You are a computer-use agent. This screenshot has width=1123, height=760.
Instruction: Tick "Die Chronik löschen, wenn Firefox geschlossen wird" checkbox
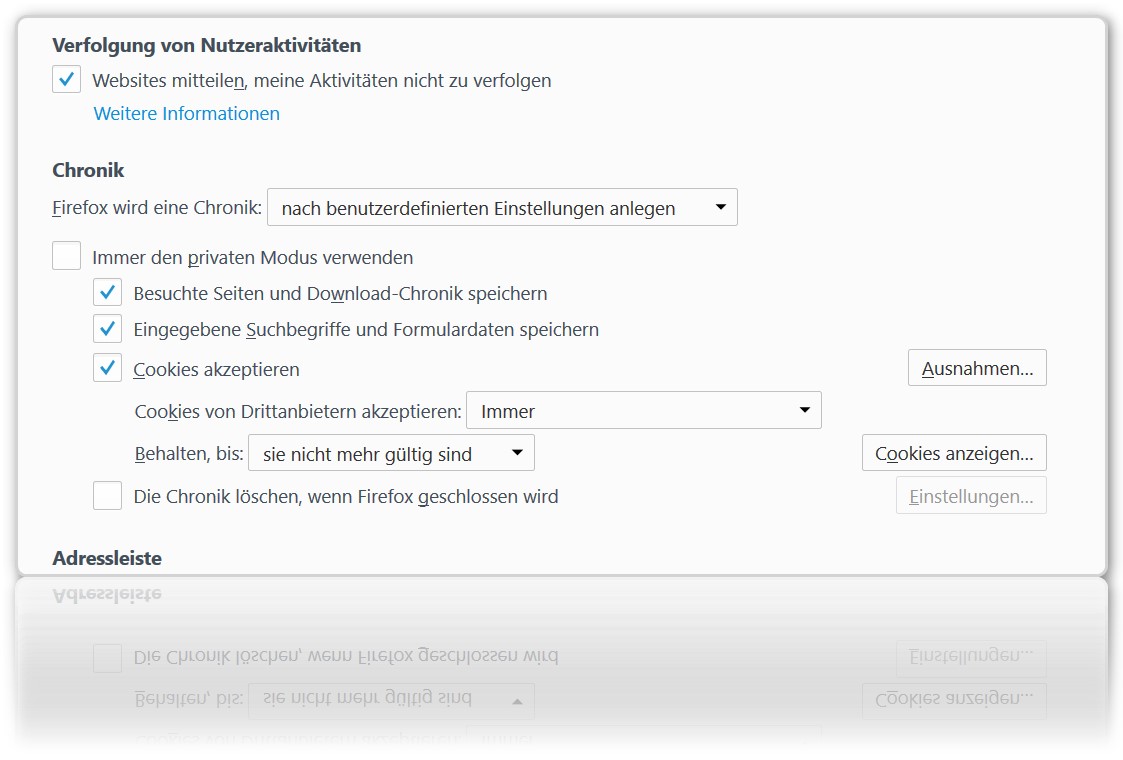(108, 496)
